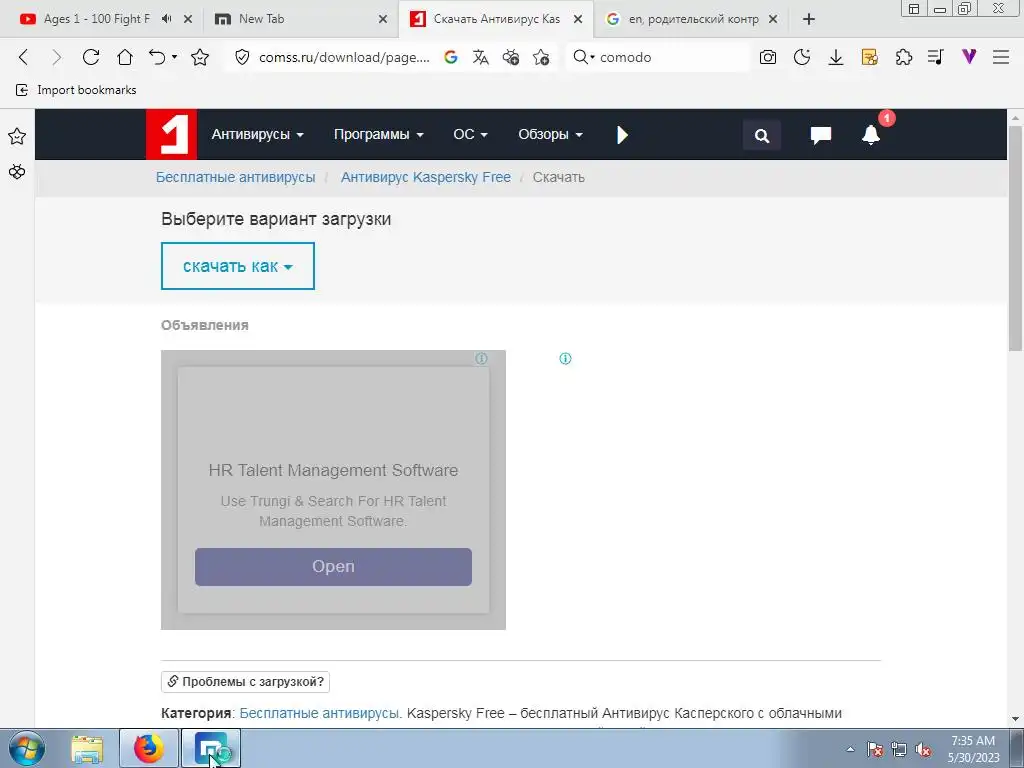1024x768 pixels.
Task: Open the translate page icon
Action: (481, 57)
